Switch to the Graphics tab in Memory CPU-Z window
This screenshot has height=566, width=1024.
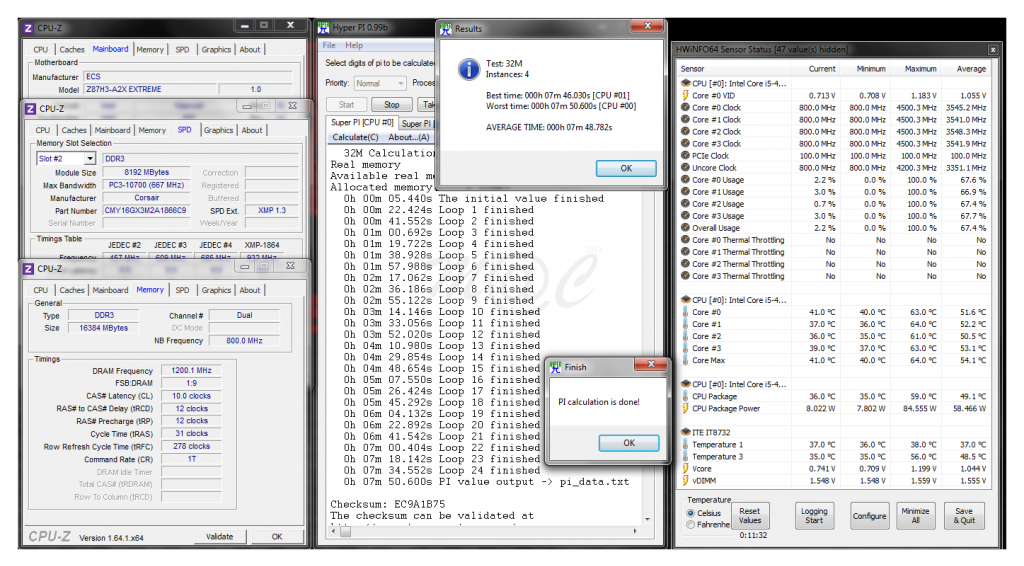pos(216,290)
